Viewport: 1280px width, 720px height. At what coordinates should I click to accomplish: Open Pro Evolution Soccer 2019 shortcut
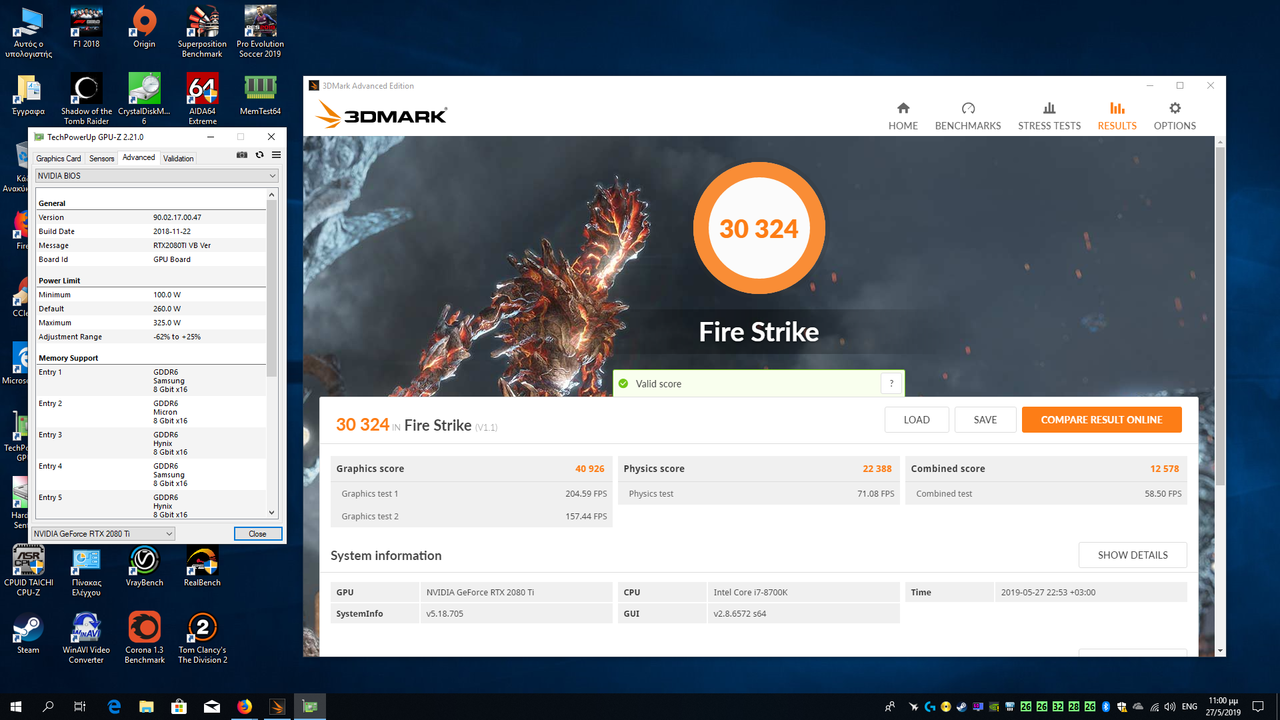[260, 32]
